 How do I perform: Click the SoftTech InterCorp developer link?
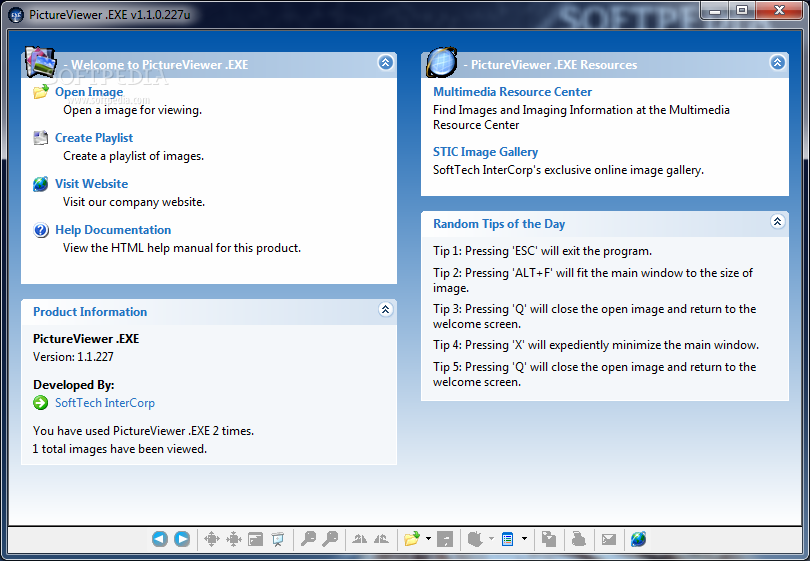[105, 403]
